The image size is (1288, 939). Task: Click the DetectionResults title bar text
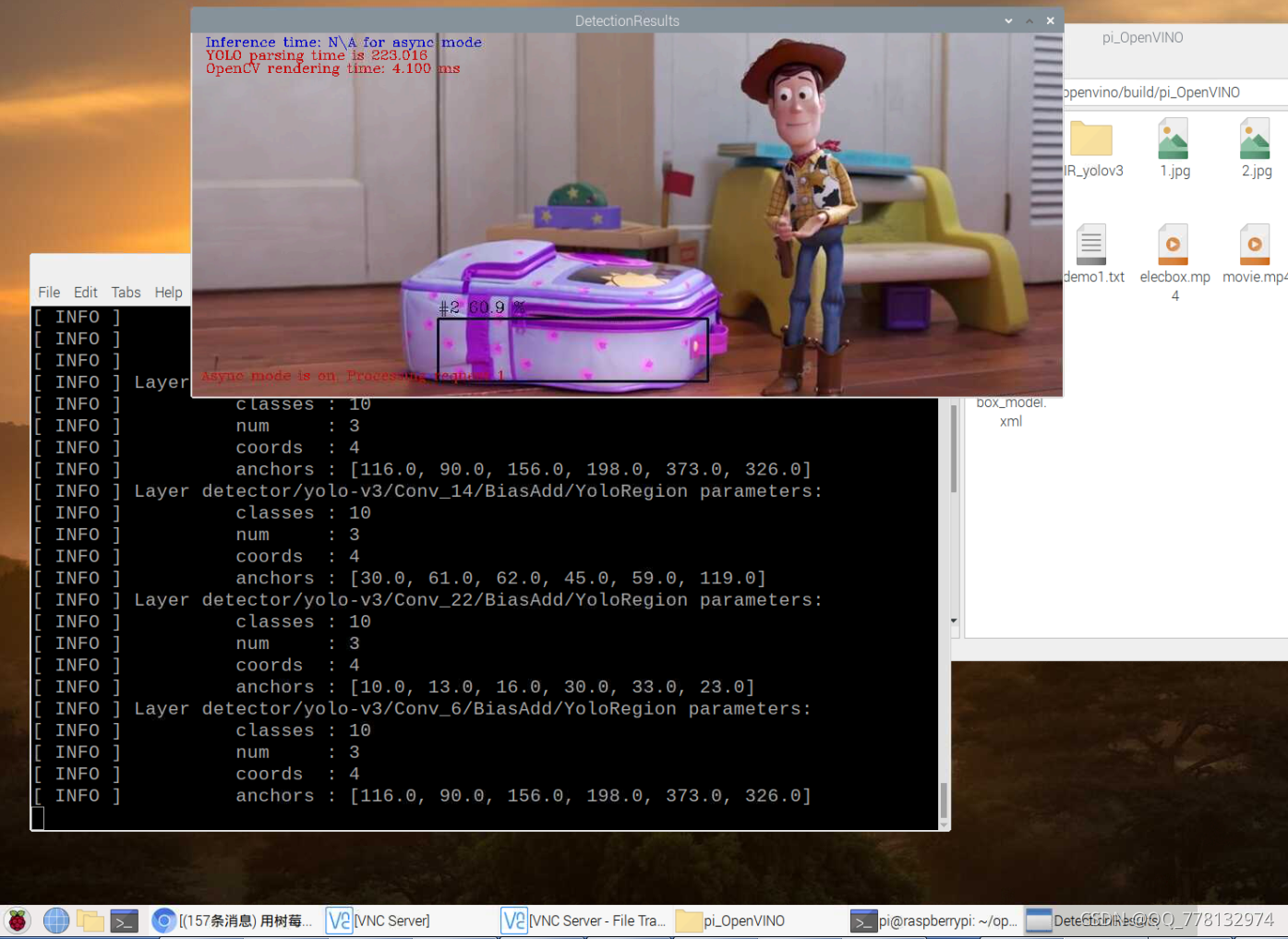[x=627, y=21]
